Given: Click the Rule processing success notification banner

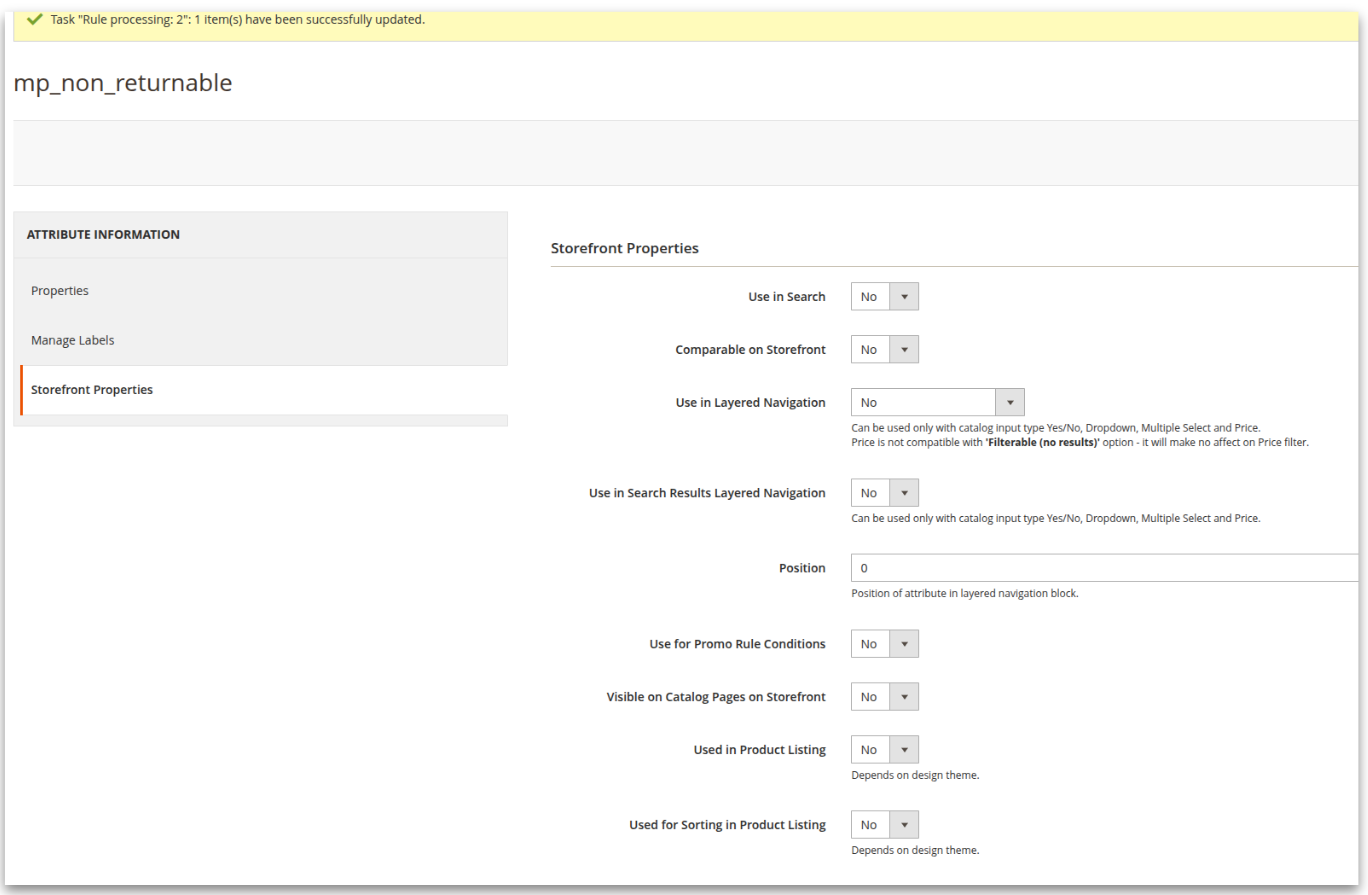Looking at the screenshot, I should [x=684, y=18].
